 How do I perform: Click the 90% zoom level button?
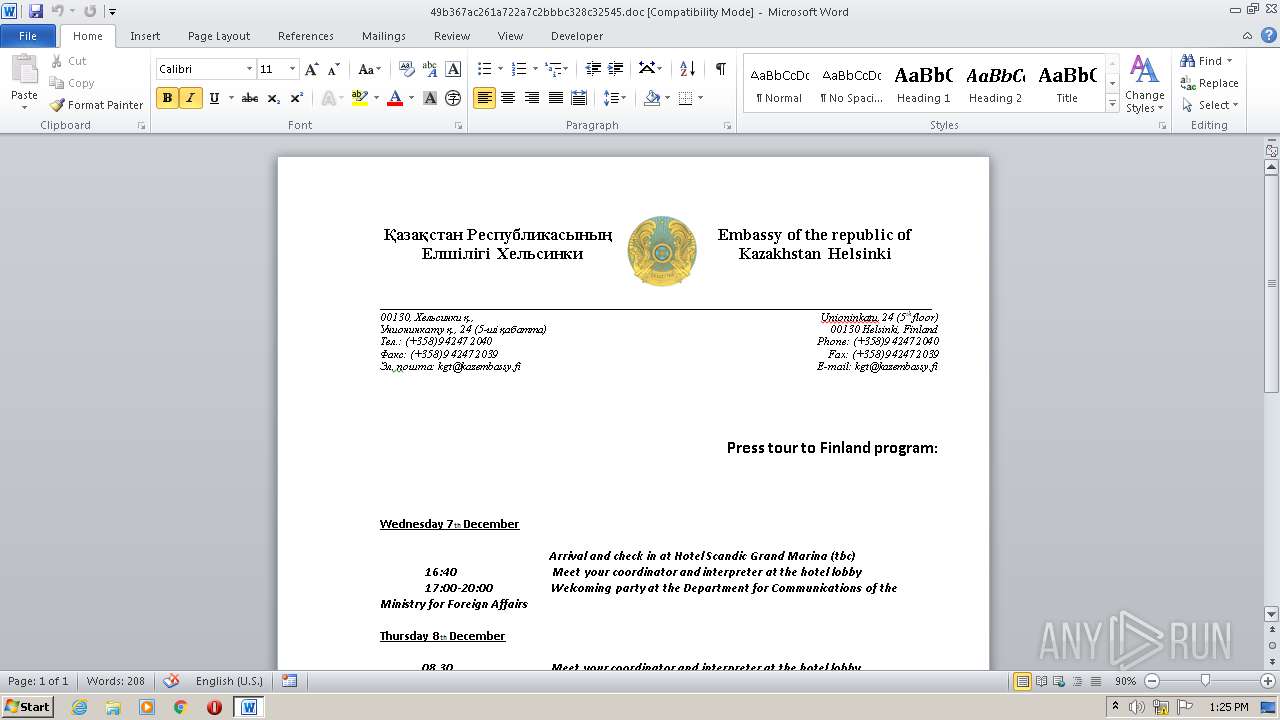coord(1125,681)
